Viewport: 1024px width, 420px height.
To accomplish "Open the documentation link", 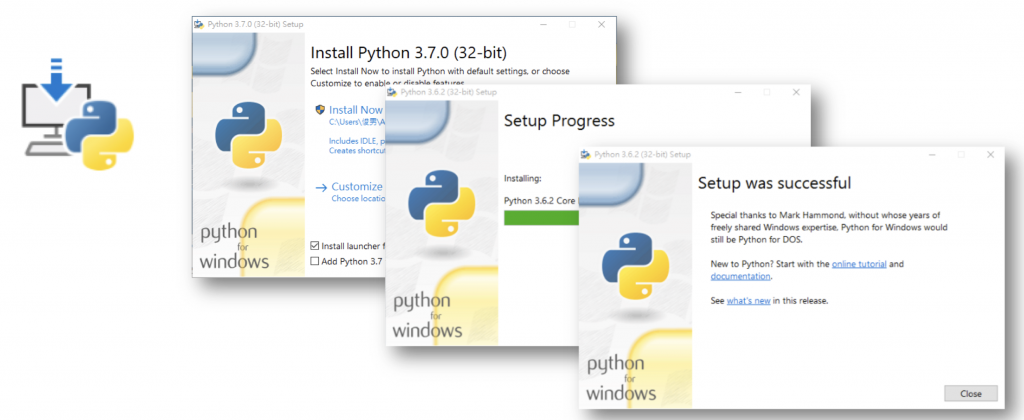I will point(740,276).
